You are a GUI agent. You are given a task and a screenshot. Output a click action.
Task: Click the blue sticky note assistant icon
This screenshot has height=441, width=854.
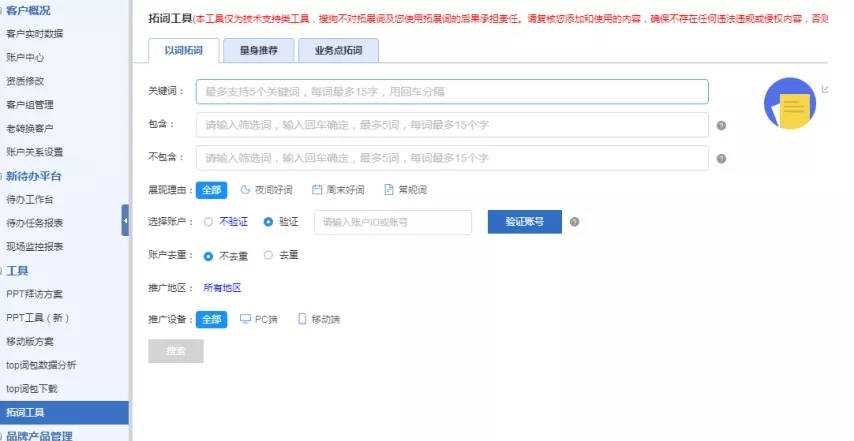tap(790, 104)
